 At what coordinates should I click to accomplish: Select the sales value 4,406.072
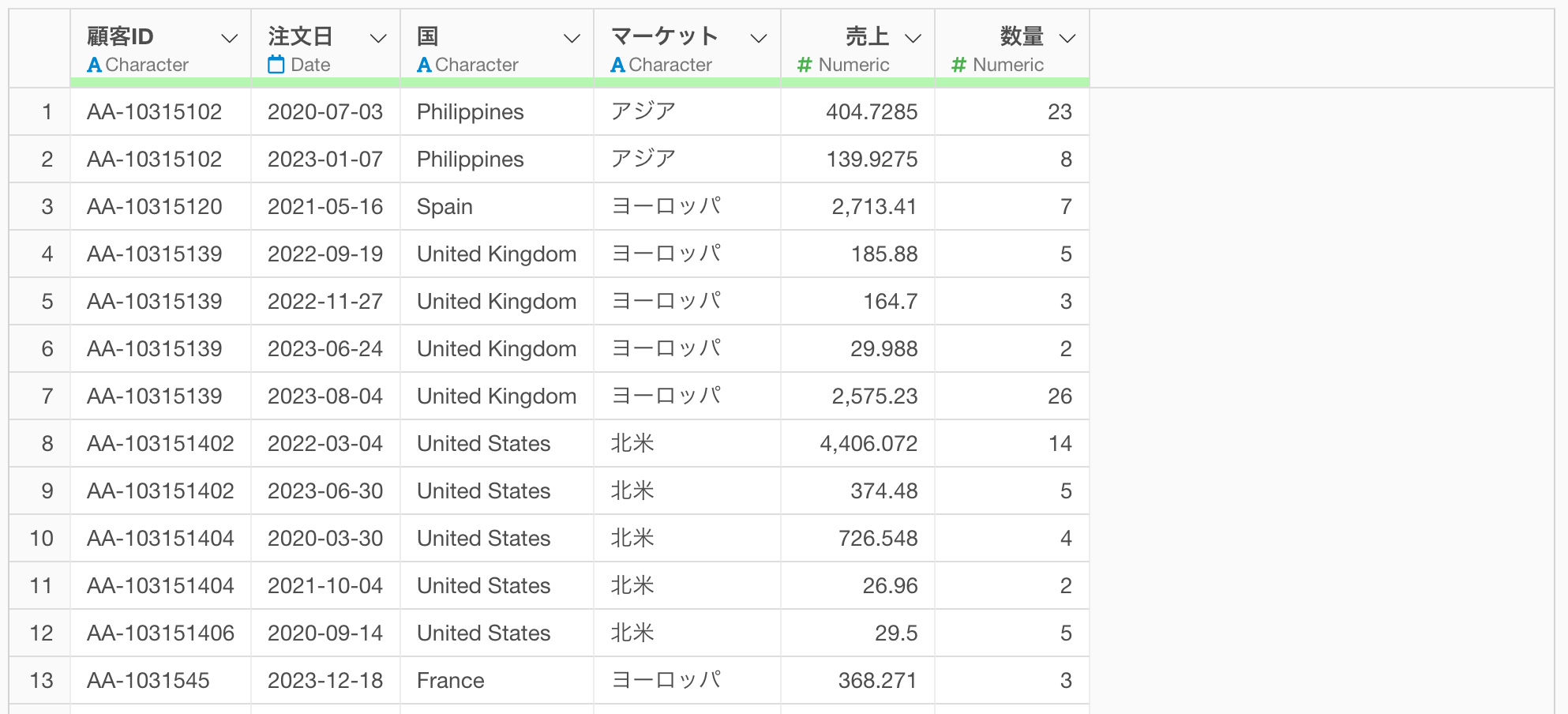click(868, 444)
